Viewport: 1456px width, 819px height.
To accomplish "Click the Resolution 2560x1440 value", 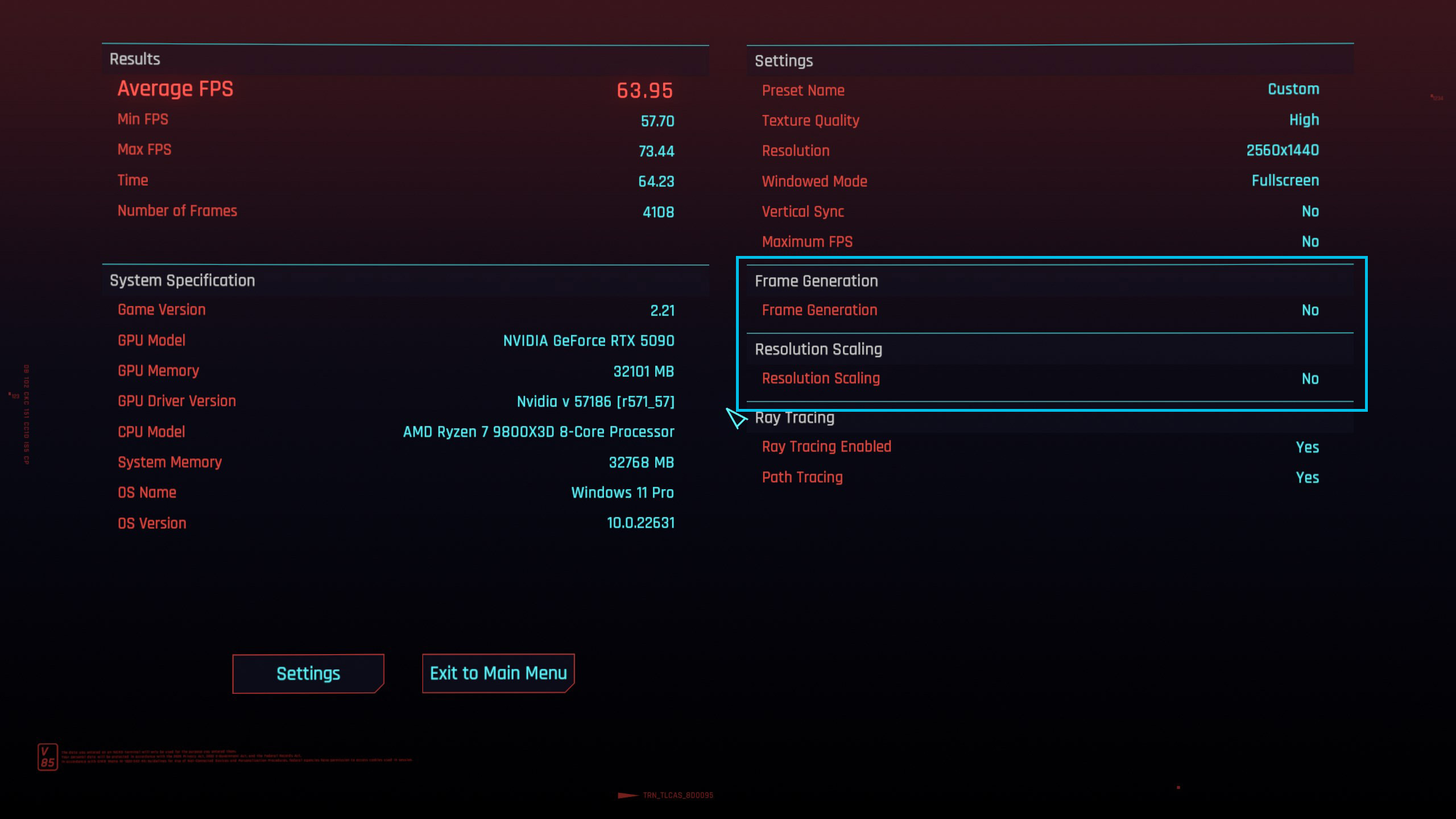I will (1280, 150).
